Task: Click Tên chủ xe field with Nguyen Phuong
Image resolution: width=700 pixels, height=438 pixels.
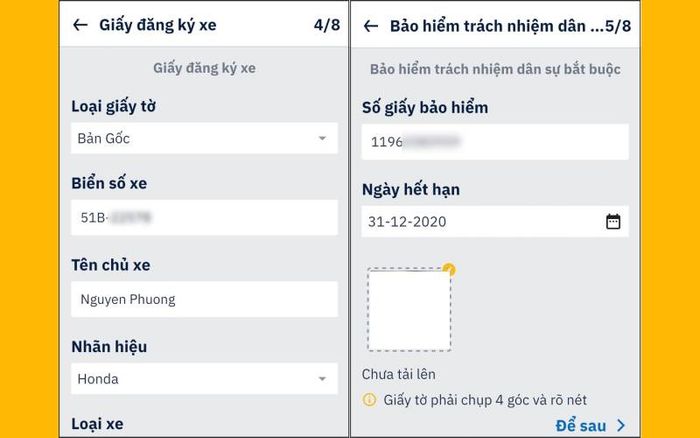Action: (204, 299)
